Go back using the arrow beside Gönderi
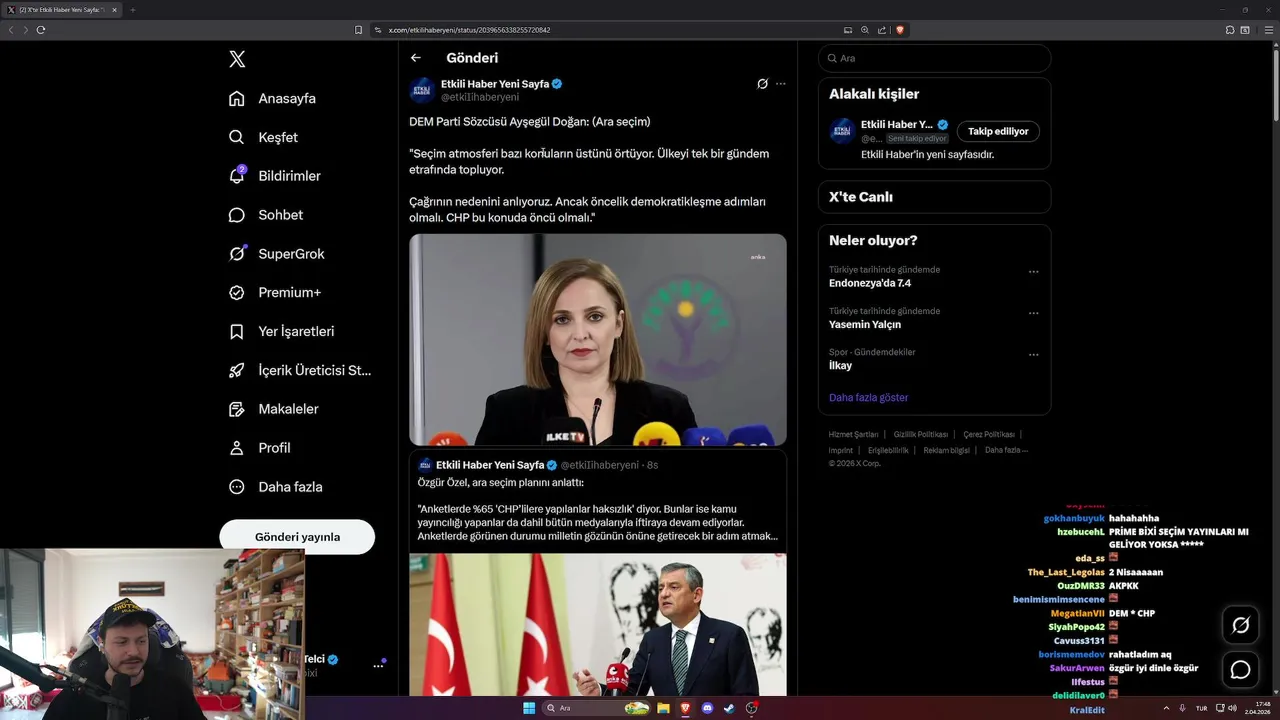The width and height of the screenshot is (1280, 720). pos(416,58)
